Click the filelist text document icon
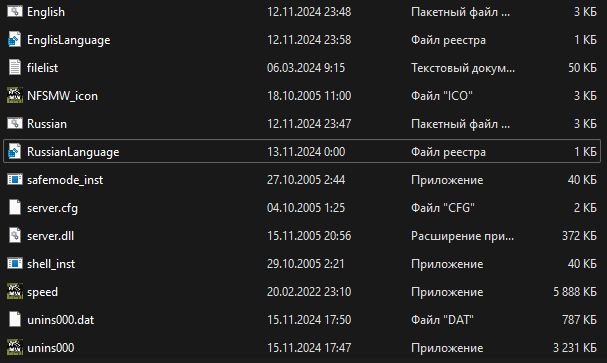 coord(15,67)
